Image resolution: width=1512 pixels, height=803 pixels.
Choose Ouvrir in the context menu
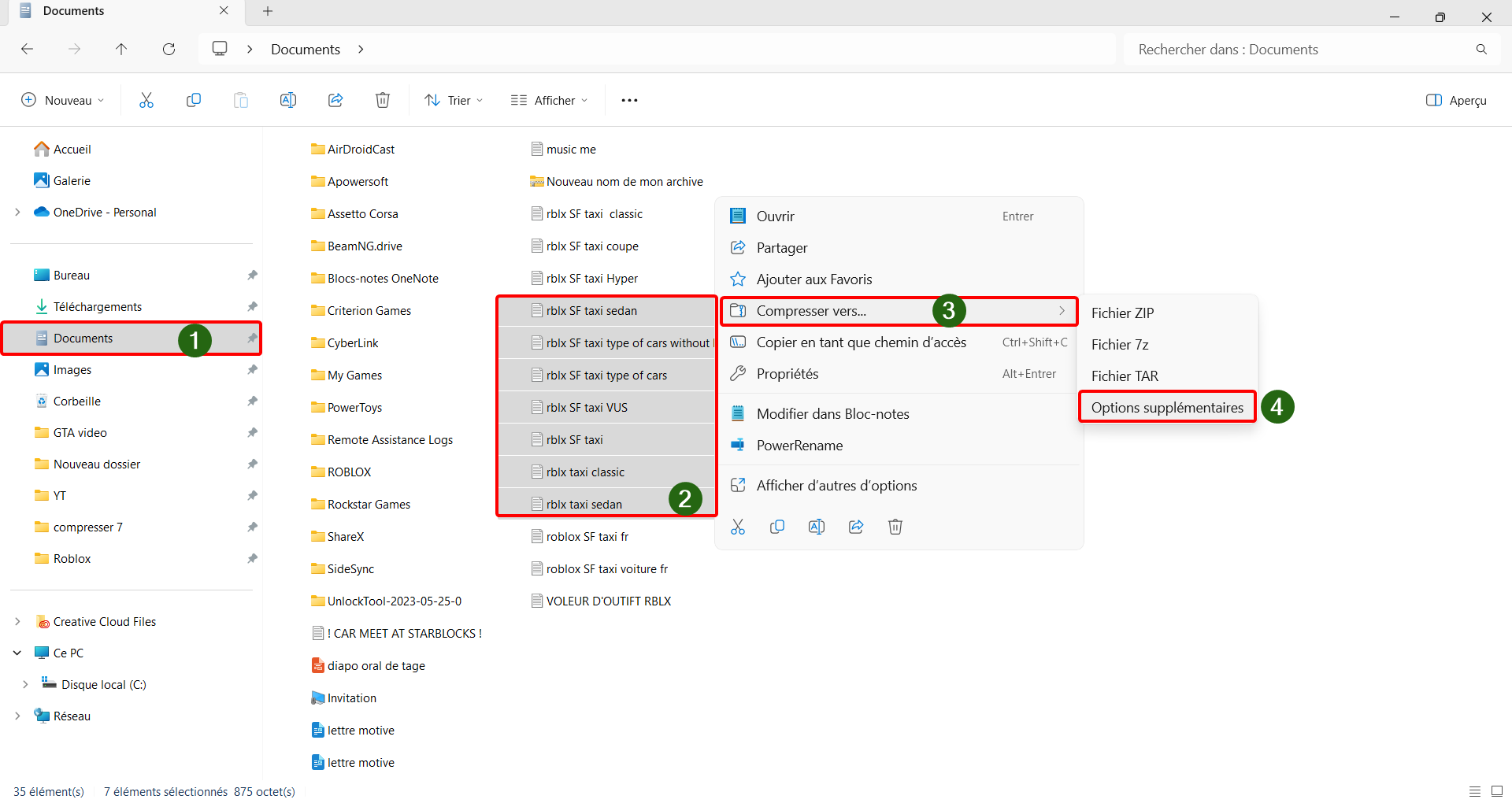(x=899, y=216)
